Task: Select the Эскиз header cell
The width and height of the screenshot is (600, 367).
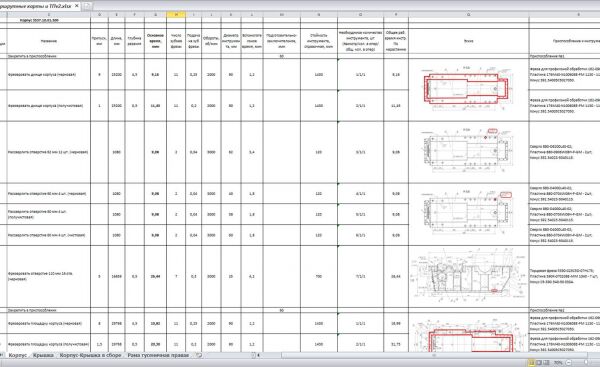Action: pos(469,41)
